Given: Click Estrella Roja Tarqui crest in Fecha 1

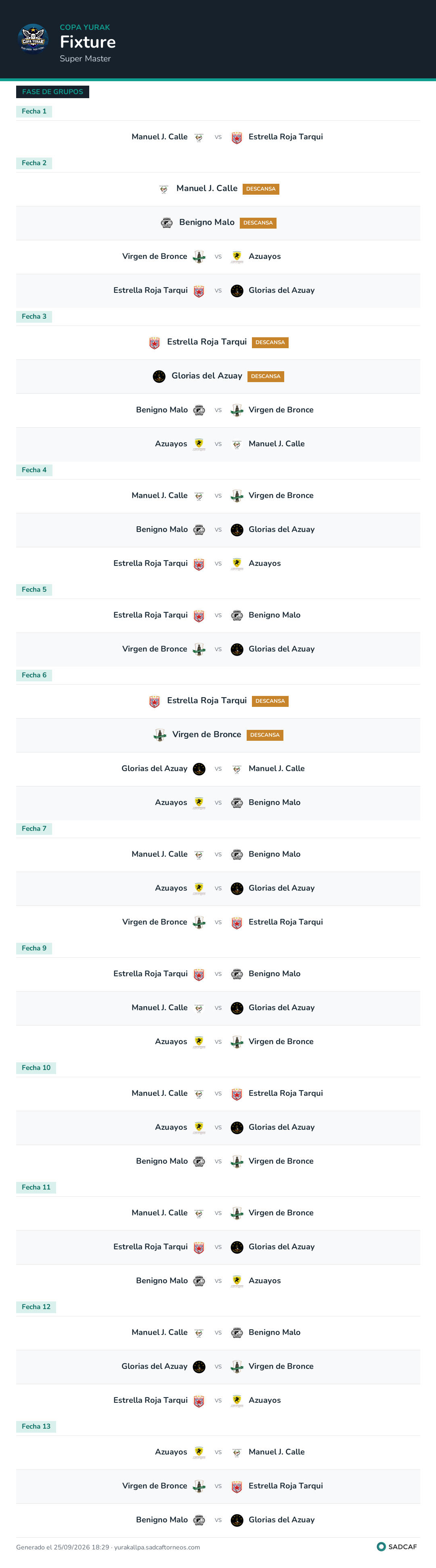Looking at the screenshot, I should [x=237, y=138].
